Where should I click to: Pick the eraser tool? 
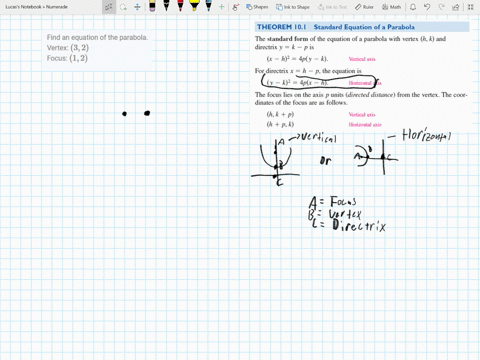[152, 6]
